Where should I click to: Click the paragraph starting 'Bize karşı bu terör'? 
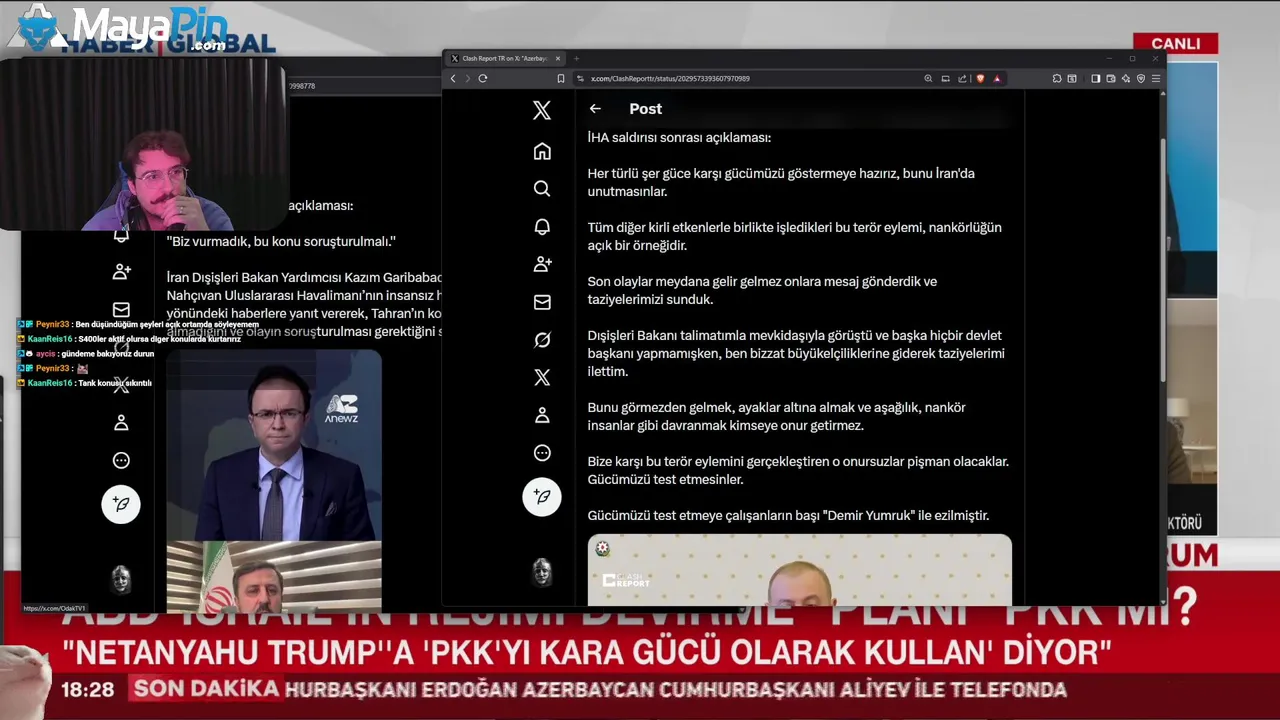click(798, 470)
